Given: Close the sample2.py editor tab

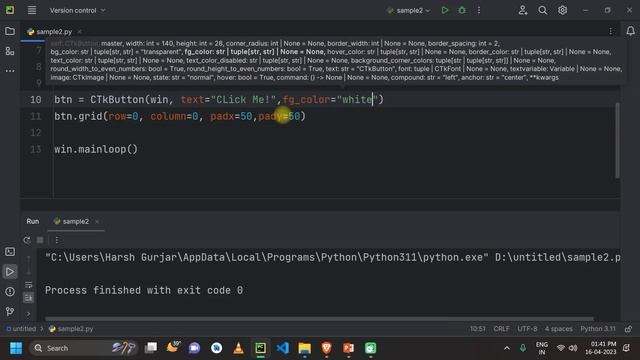Looking at the screenshot, I should 80,31.
